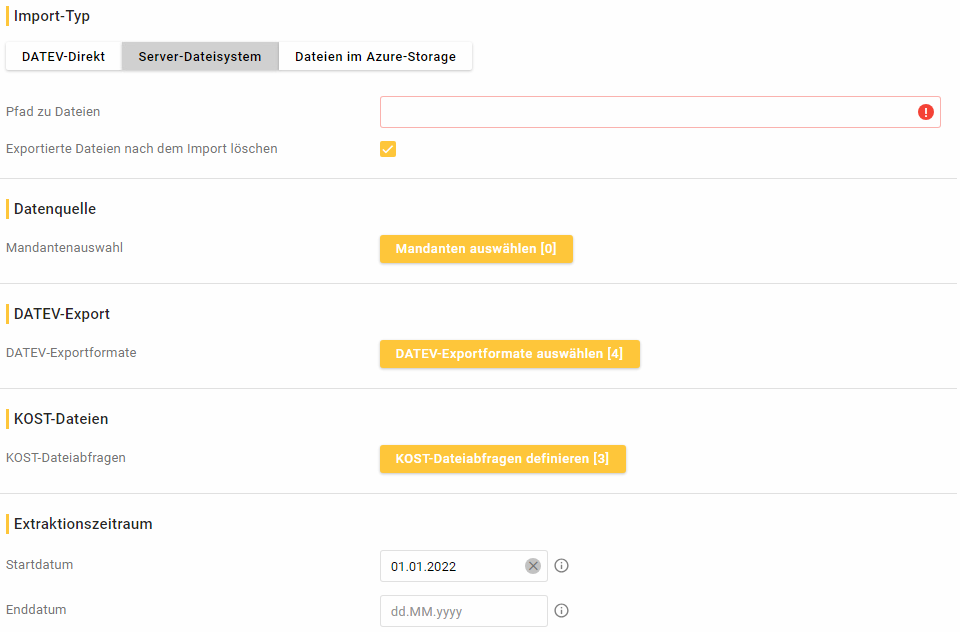This screenshot has height=632, width=960.
Task: Click the Datenquelle section heading
Action: pos(55,209)
